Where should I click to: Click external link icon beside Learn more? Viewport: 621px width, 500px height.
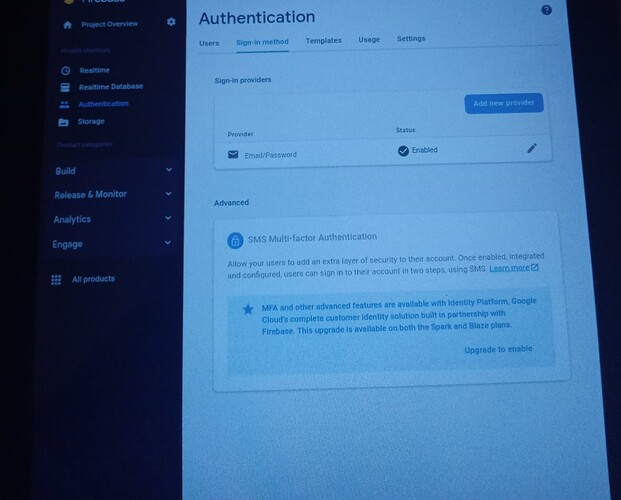click(535, 267)
